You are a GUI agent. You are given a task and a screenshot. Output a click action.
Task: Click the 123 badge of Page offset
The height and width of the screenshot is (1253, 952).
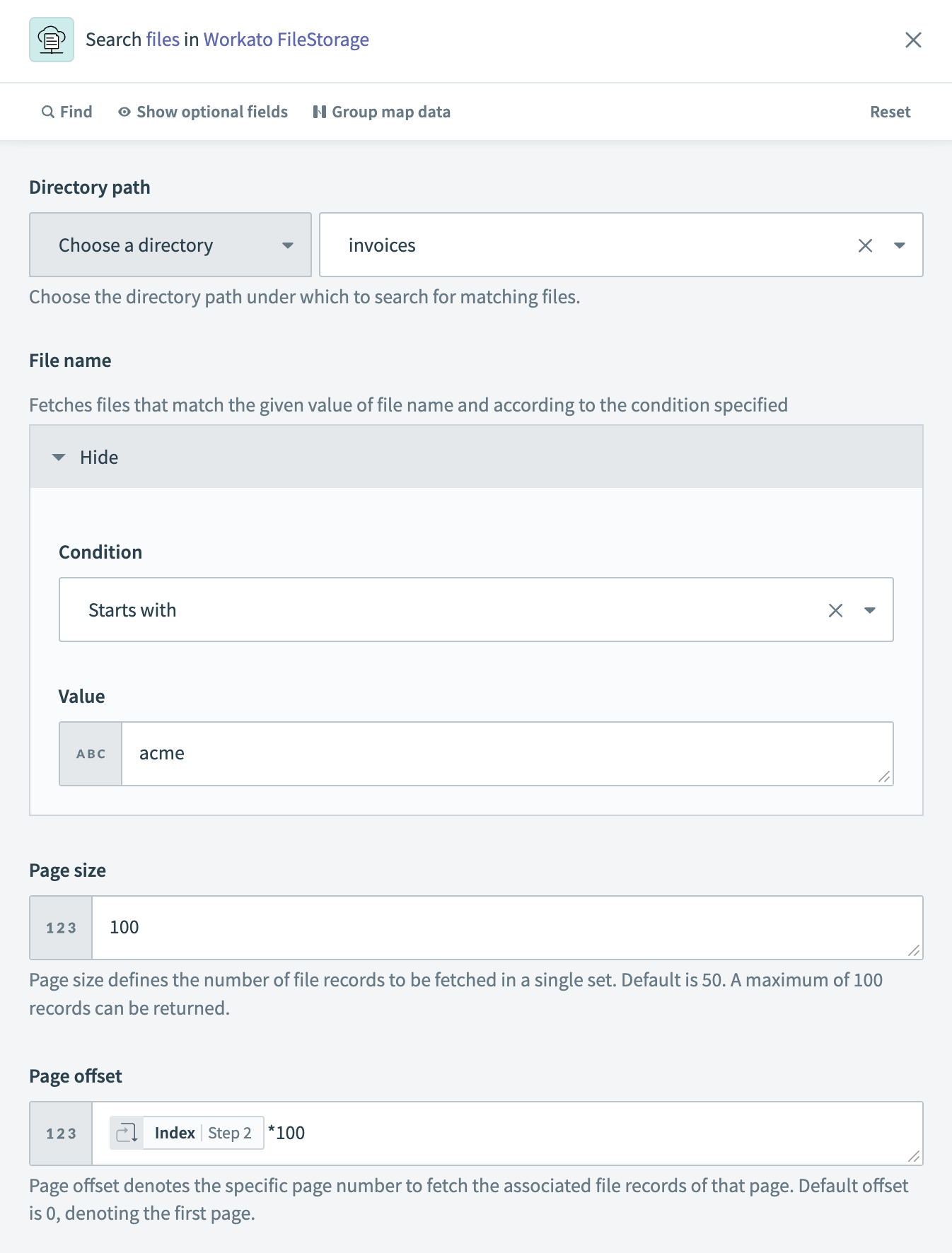61,1133
